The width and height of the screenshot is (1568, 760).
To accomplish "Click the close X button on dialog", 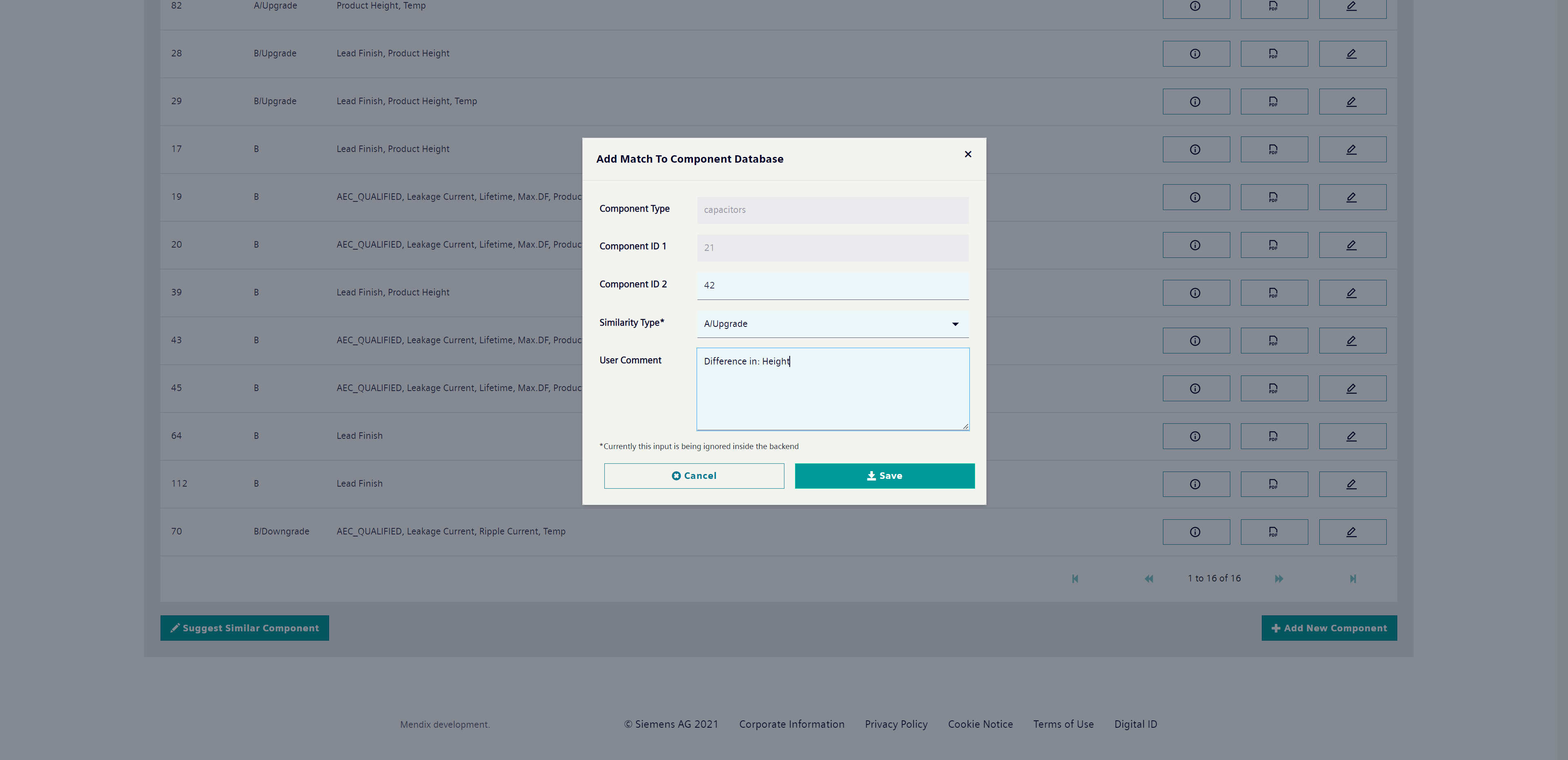I will point(968,154).
